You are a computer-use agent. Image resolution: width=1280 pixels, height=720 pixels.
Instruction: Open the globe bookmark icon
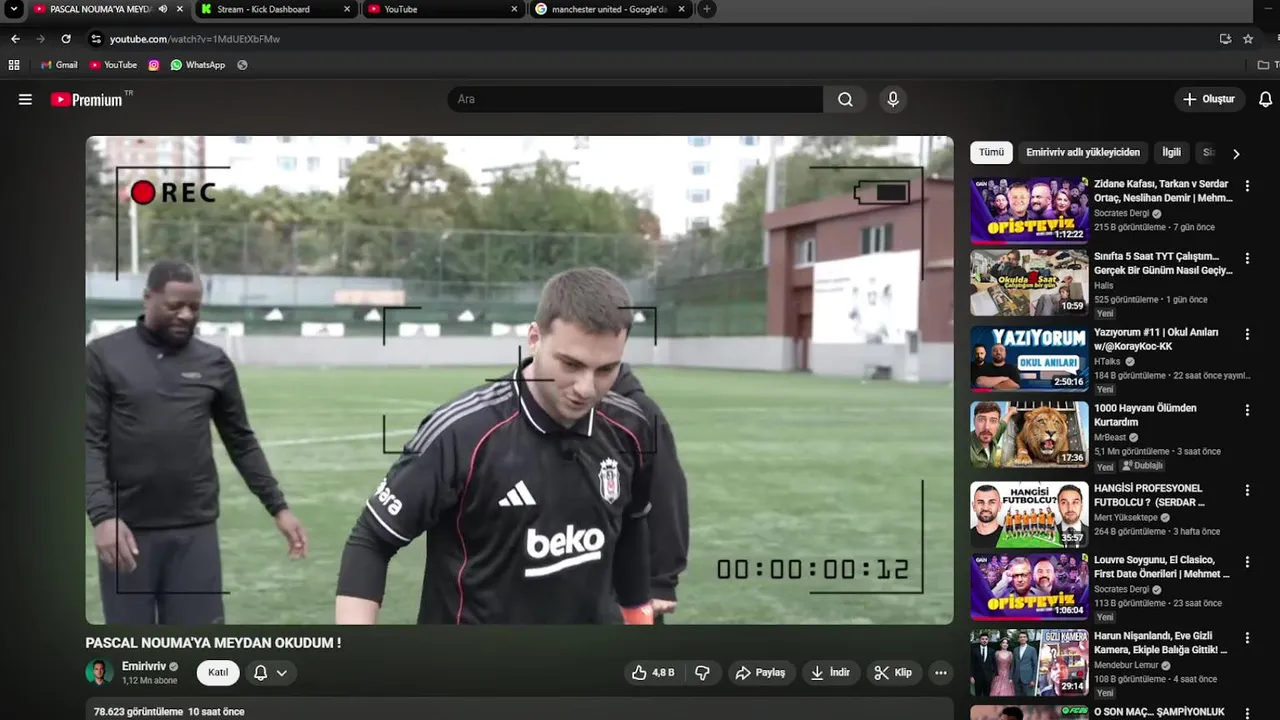click(x=242, y=65)
